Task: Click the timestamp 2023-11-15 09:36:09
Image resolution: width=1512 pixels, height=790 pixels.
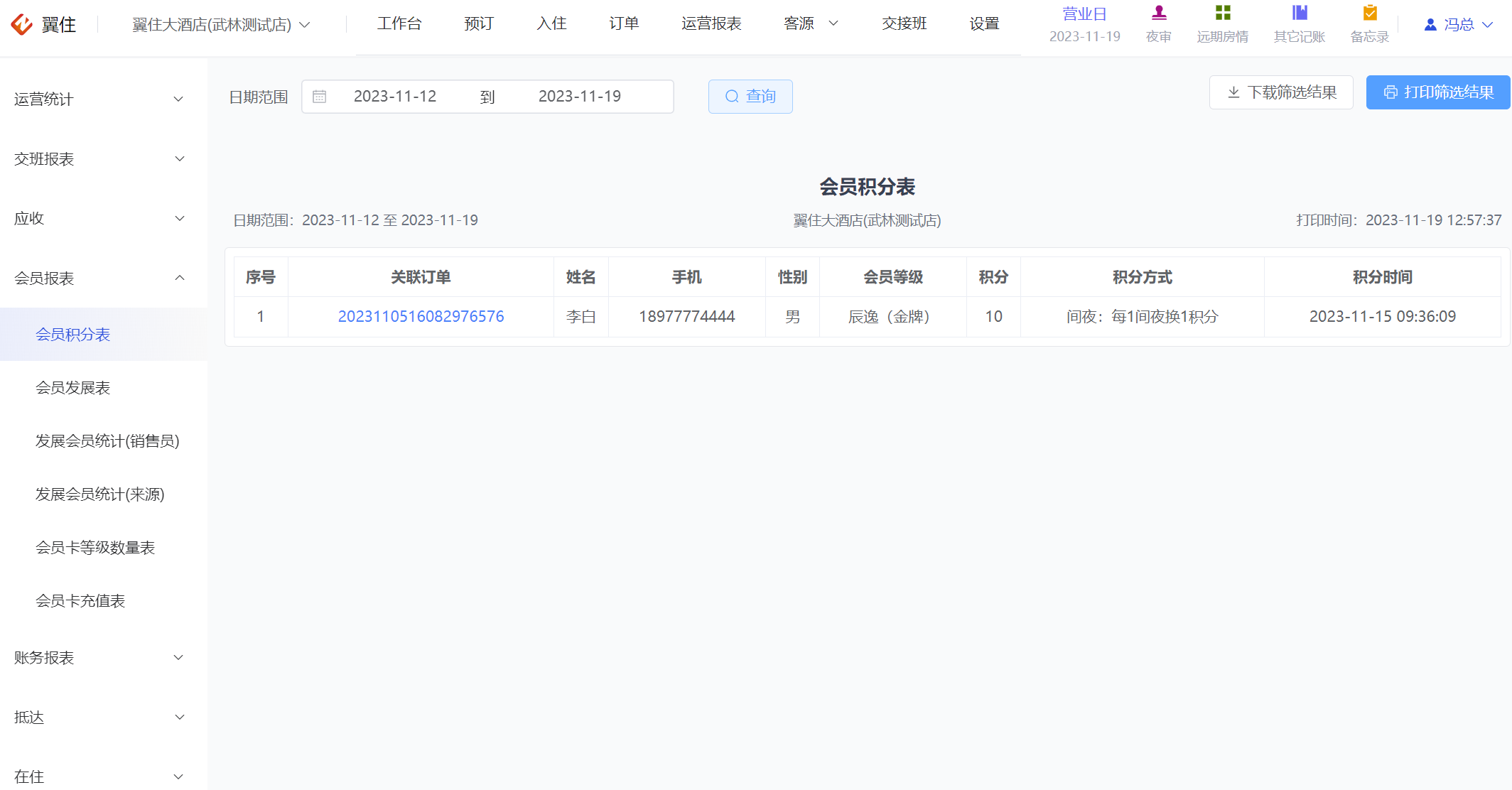Action: [1382, 316]
